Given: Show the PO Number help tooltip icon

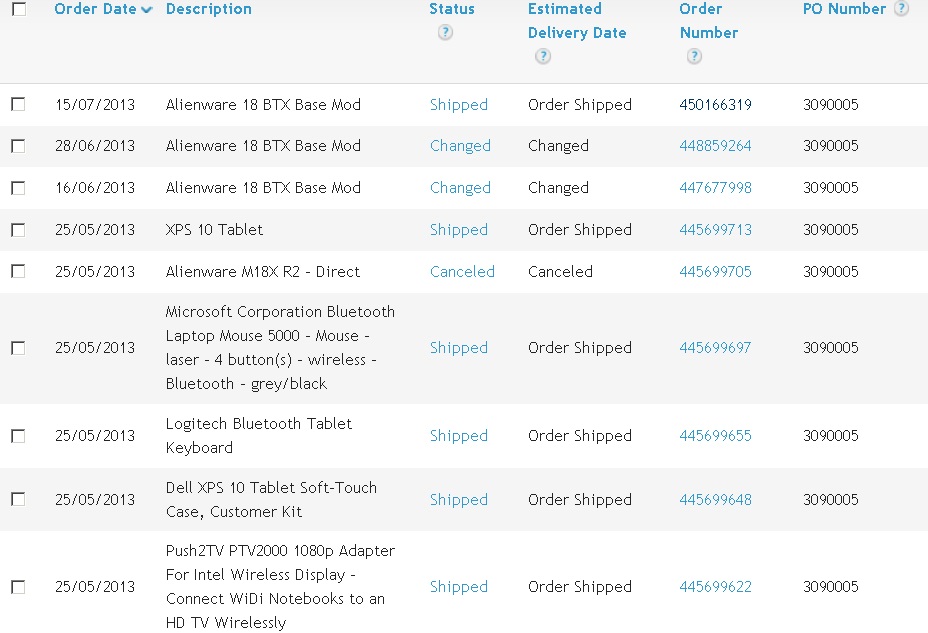Looking at the screenshot, I should point(901,8).
